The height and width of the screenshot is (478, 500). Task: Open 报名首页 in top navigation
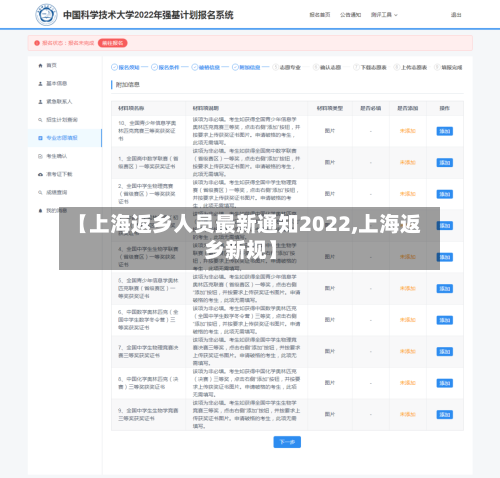coord(320,15)
